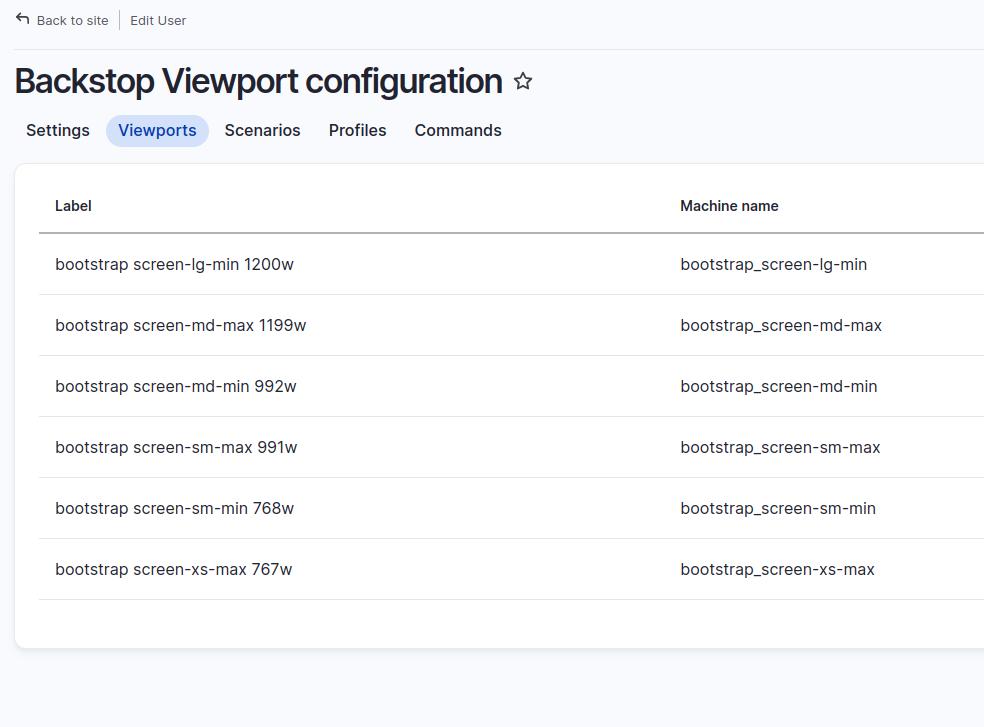Image resolution: width=984 pixels, height=727 pixels.
Task: Select the bootstrap screen-lg-min 1200w row
Action: pos(174,264)
